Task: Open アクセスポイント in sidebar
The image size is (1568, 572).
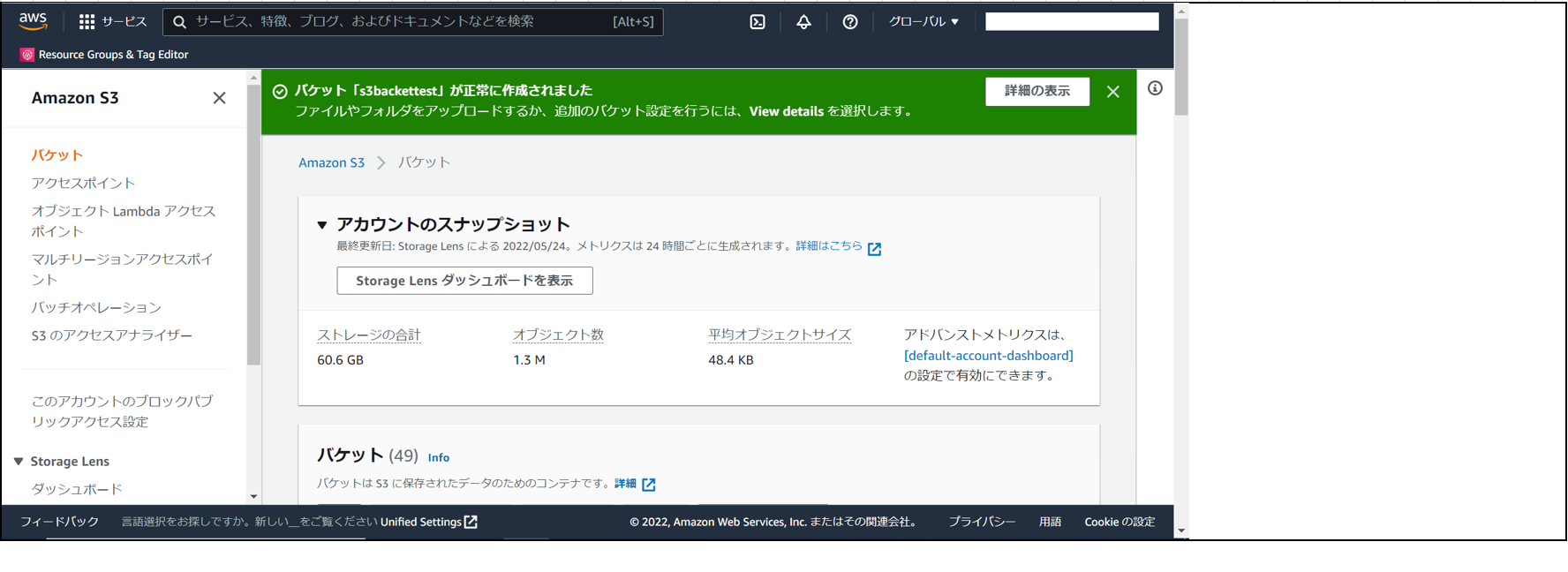Action: pyautogui.click(x=83, y=184)
